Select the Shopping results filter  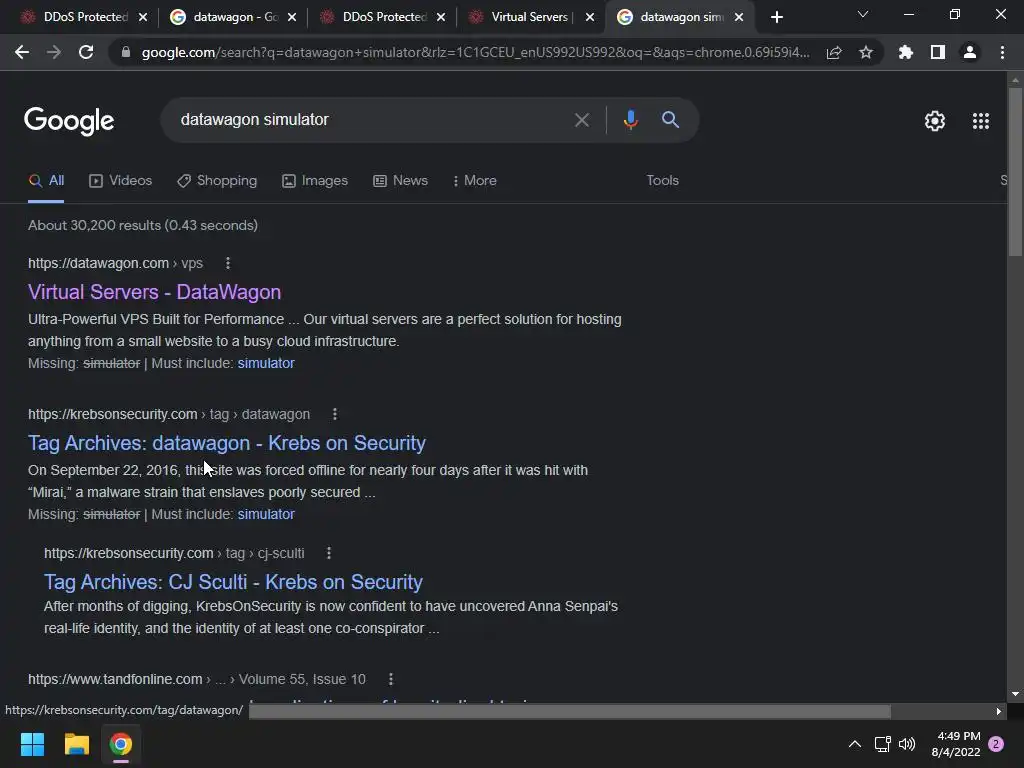(x=217, y=181)
